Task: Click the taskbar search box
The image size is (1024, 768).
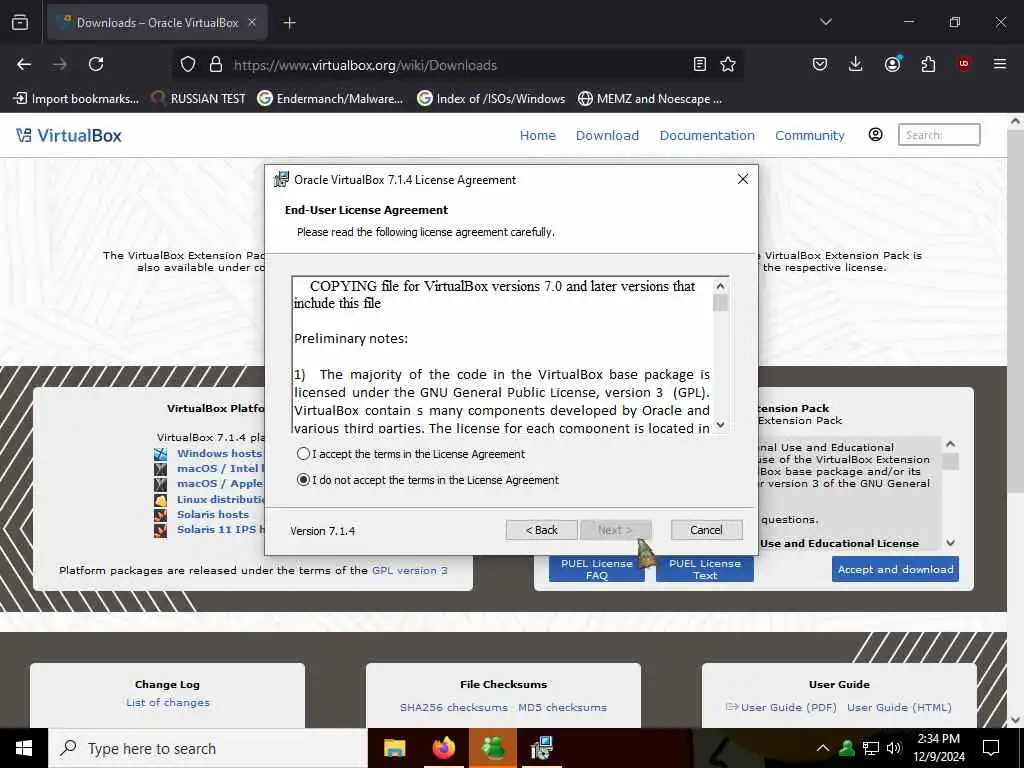Action: click(x=208, y=748)
